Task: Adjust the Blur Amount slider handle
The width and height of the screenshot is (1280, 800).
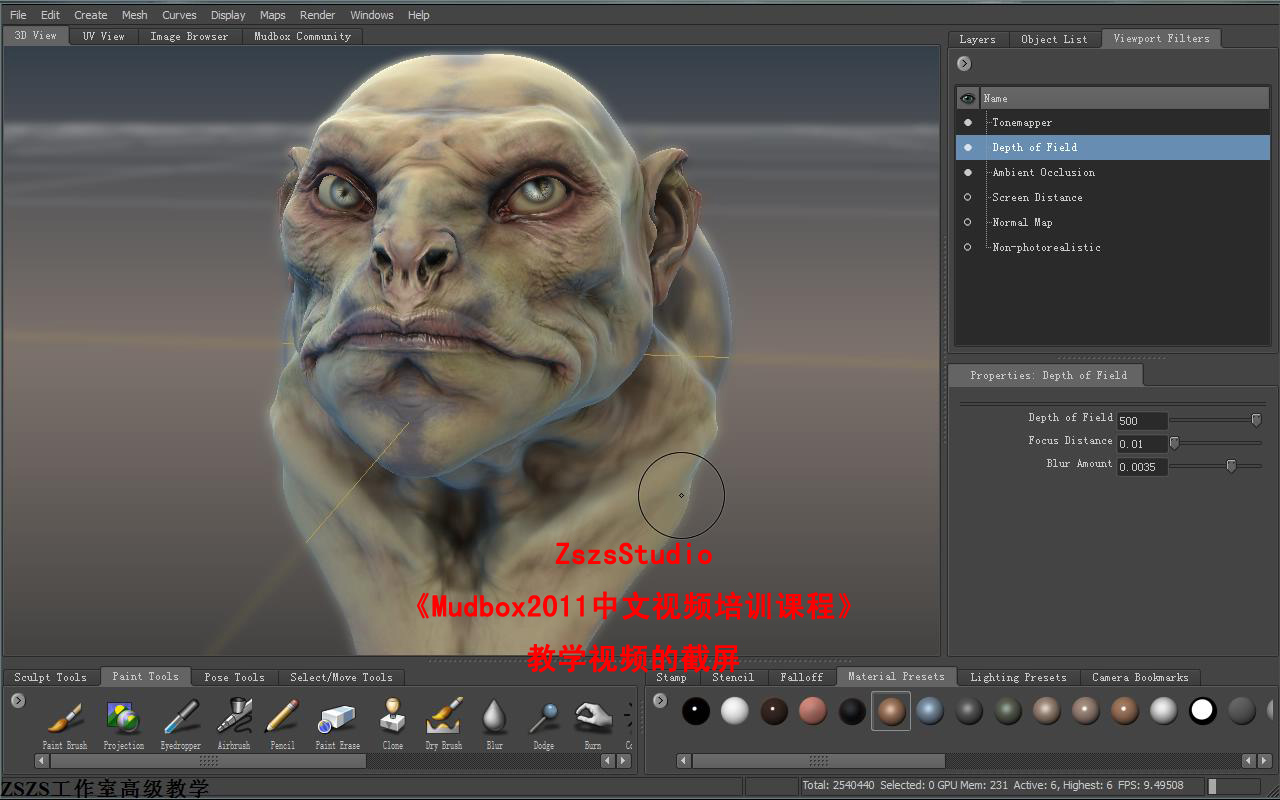Action: tap(1231, 465)
